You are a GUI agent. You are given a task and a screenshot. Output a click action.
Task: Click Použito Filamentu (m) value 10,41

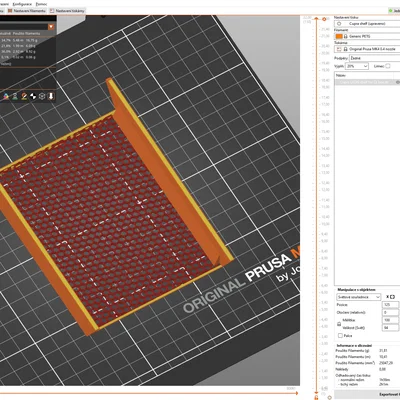pyautogui.click(x=383, y=357)
